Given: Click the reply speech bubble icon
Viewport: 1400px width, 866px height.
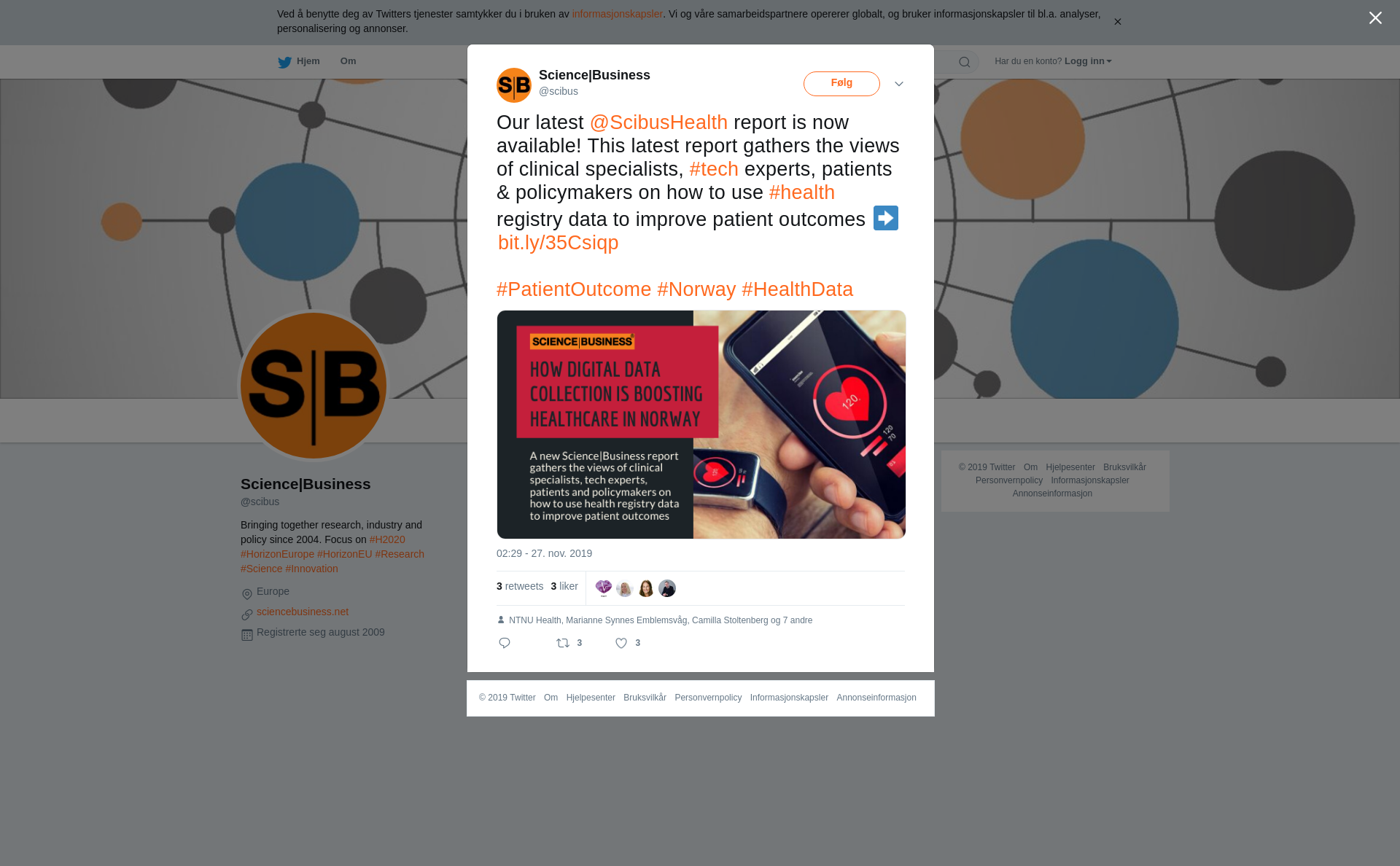Looking at the screenshot, I should point(505,643).
